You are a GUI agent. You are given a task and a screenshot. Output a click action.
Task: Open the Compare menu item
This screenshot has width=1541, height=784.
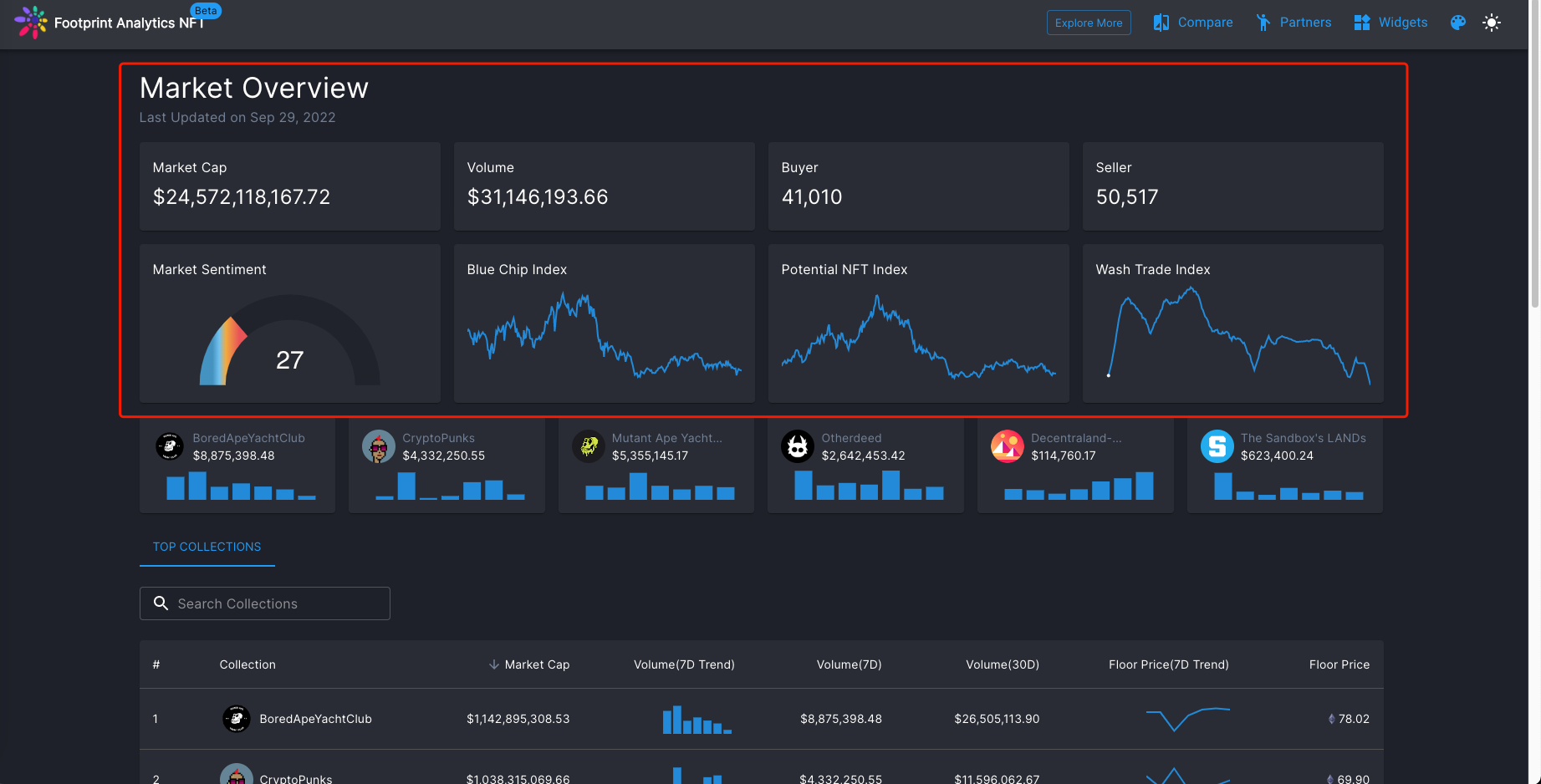click(x=1204, y=22)
